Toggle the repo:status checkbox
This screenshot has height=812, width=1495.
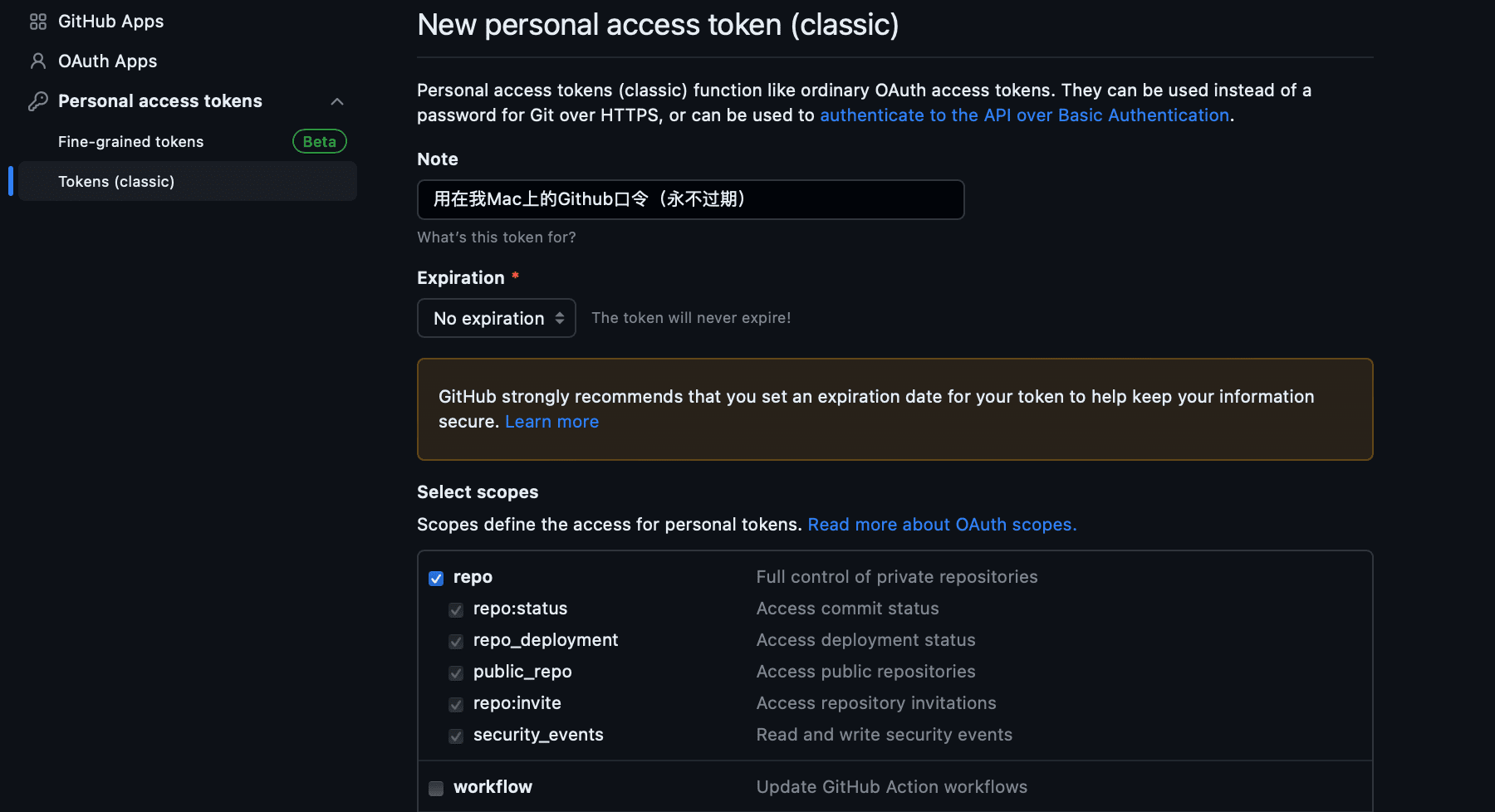tap(456, 610)
